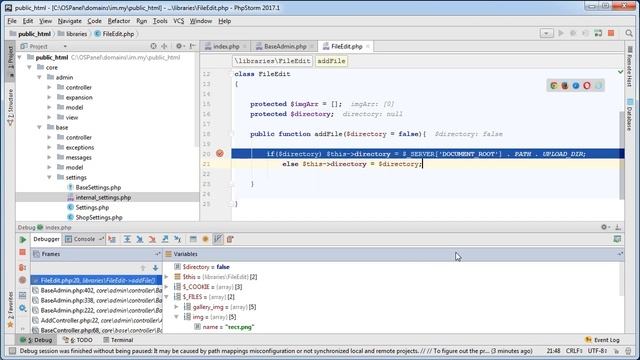Click the Scroll from Source target icon in Project panel
The height and width of the screenshot is (360, 640).
point(153,47)
